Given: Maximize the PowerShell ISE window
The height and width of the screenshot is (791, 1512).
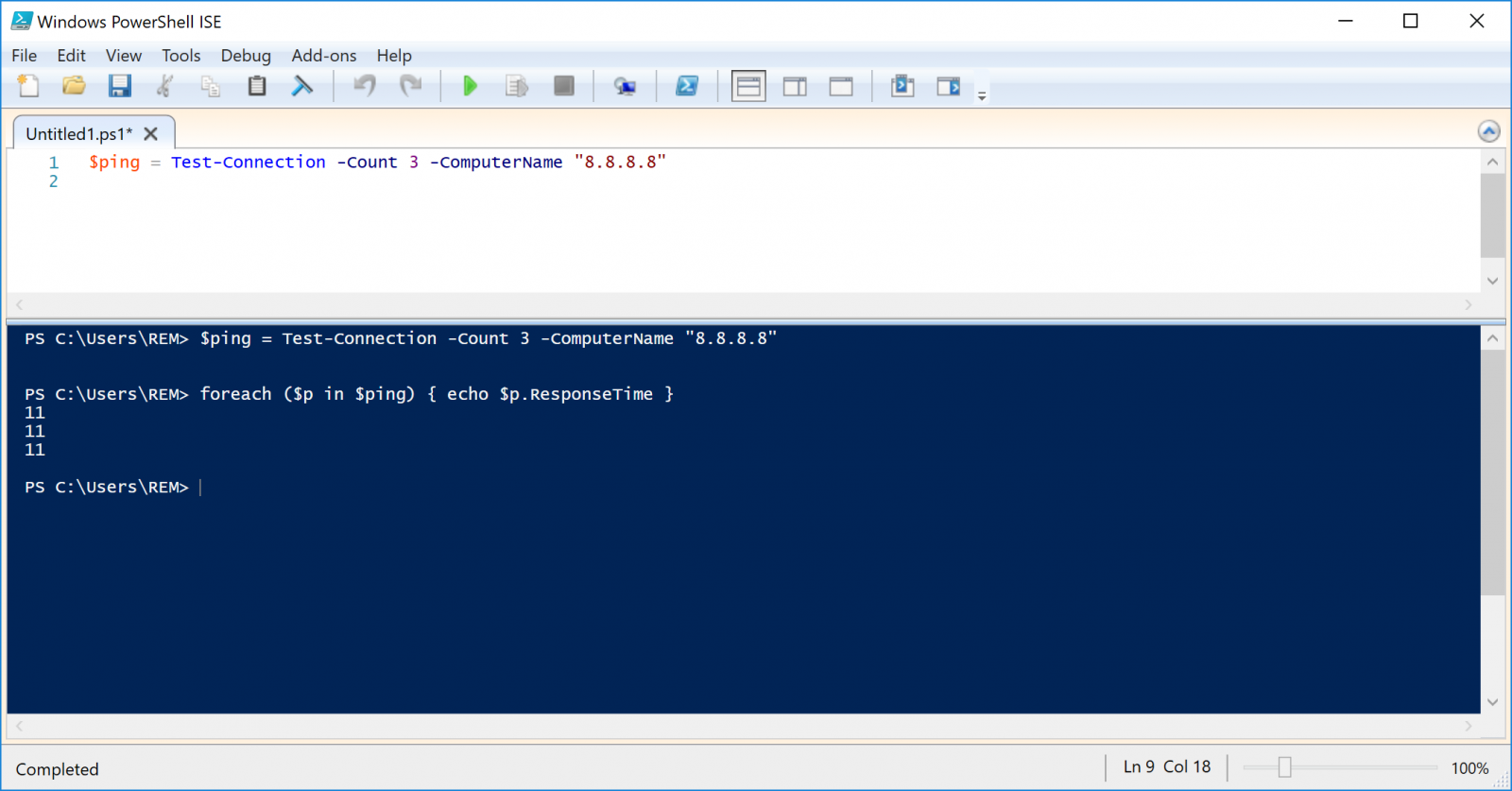Looking at the screenshot, I should pyautogui.click(x=1411, y=21).
